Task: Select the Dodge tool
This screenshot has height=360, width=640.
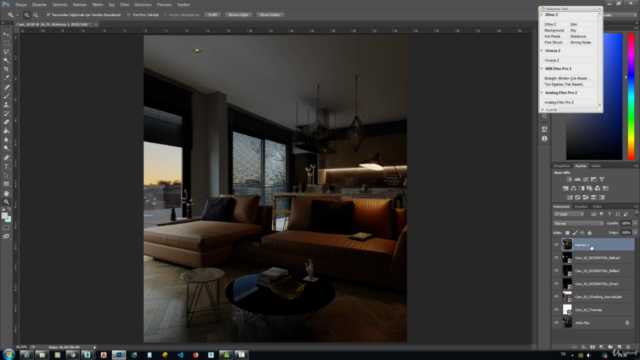Action: (6, 148)
